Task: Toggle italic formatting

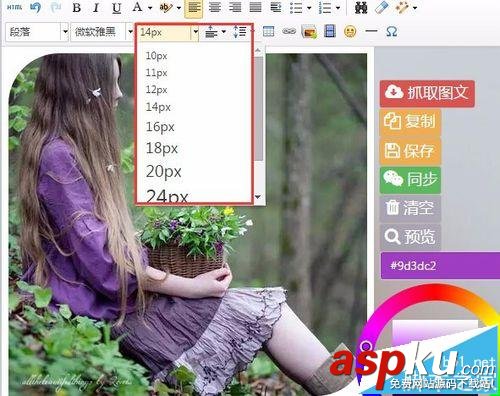Action: coord(96,7)
